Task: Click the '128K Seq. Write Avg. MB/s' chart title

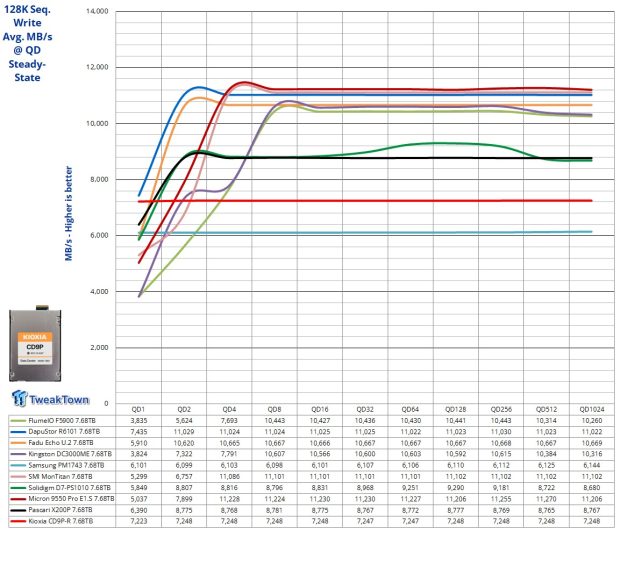Action: 27,44
